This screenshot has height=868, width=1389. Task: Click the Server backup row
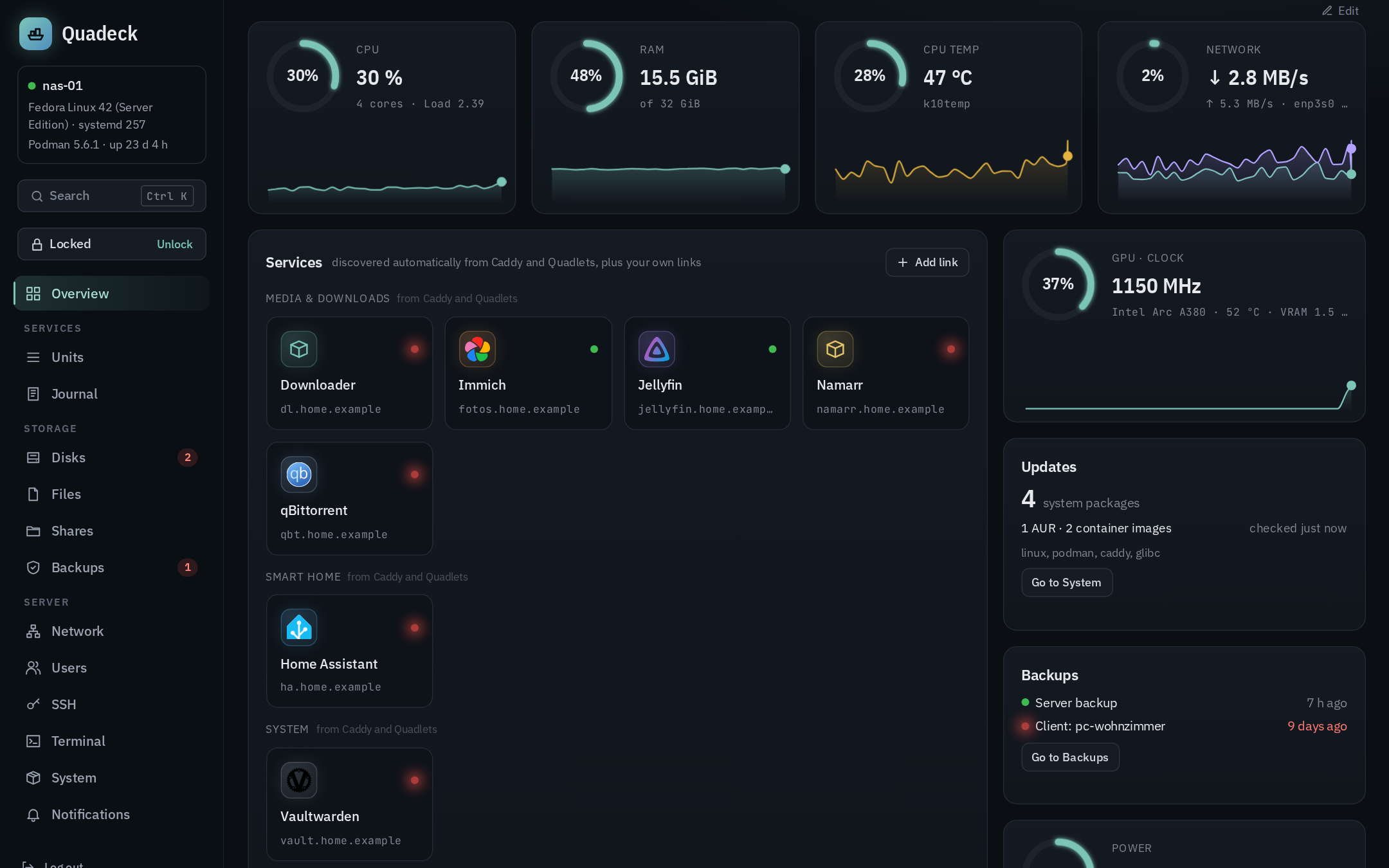click(x=1184, y=703)
